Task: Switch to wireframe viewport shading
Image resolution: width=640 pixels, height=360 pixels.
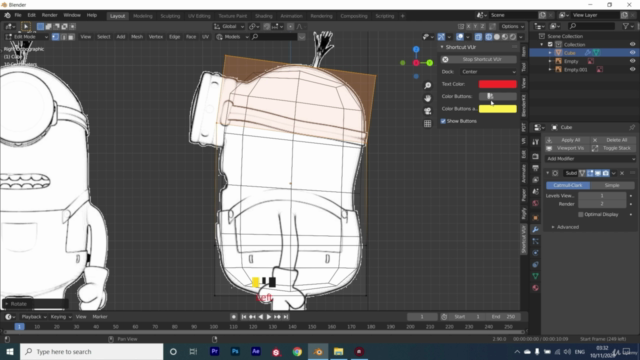Action: point(489,37)
